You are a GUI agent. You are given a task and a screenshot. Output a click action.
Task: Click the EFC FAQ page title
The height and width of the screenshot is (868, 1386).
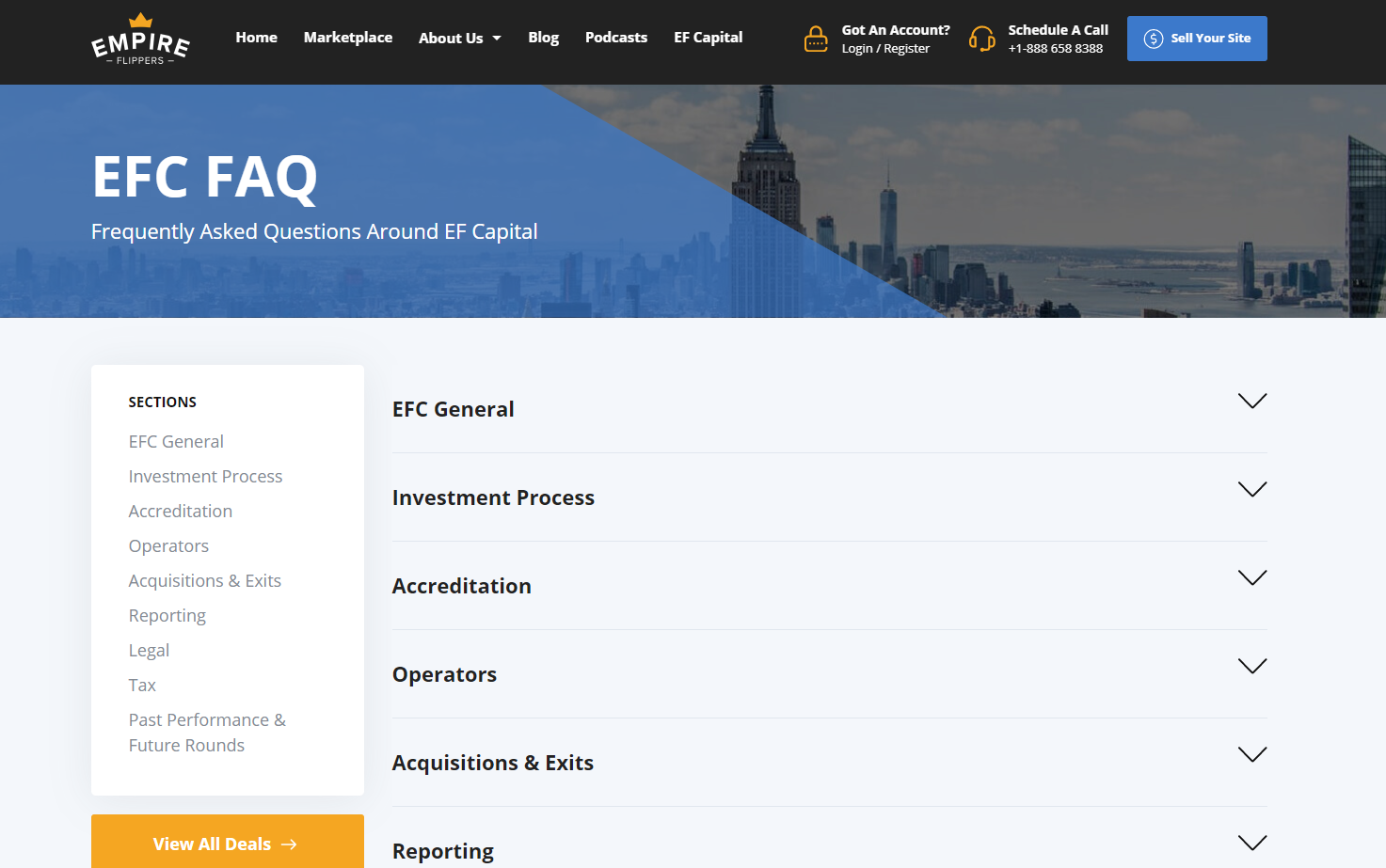point(205,177)
